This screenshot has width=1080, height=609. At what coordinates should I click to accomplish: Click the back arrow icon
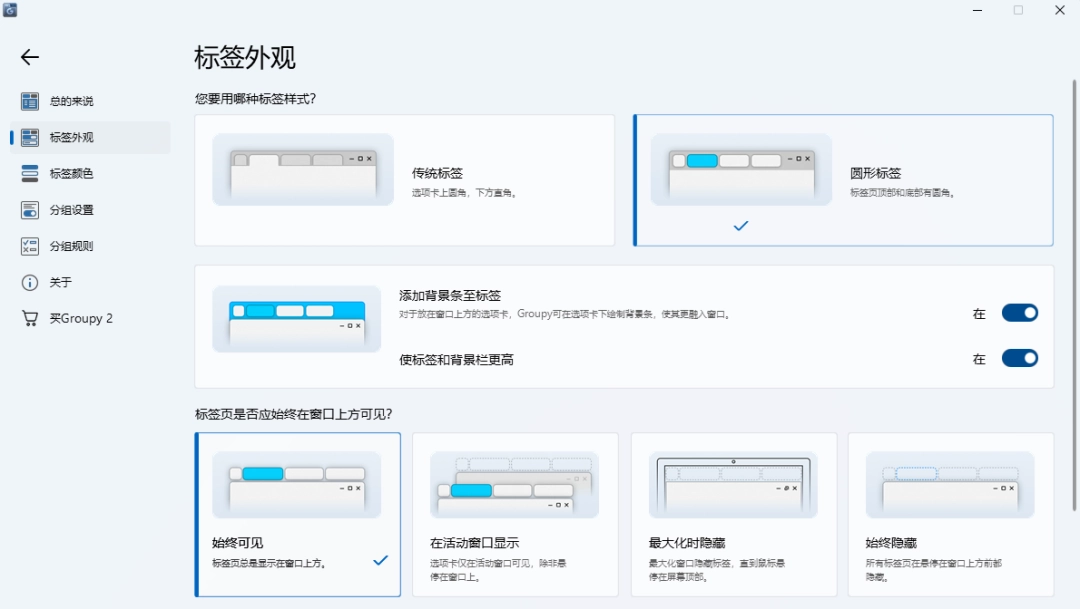[30, 58]
